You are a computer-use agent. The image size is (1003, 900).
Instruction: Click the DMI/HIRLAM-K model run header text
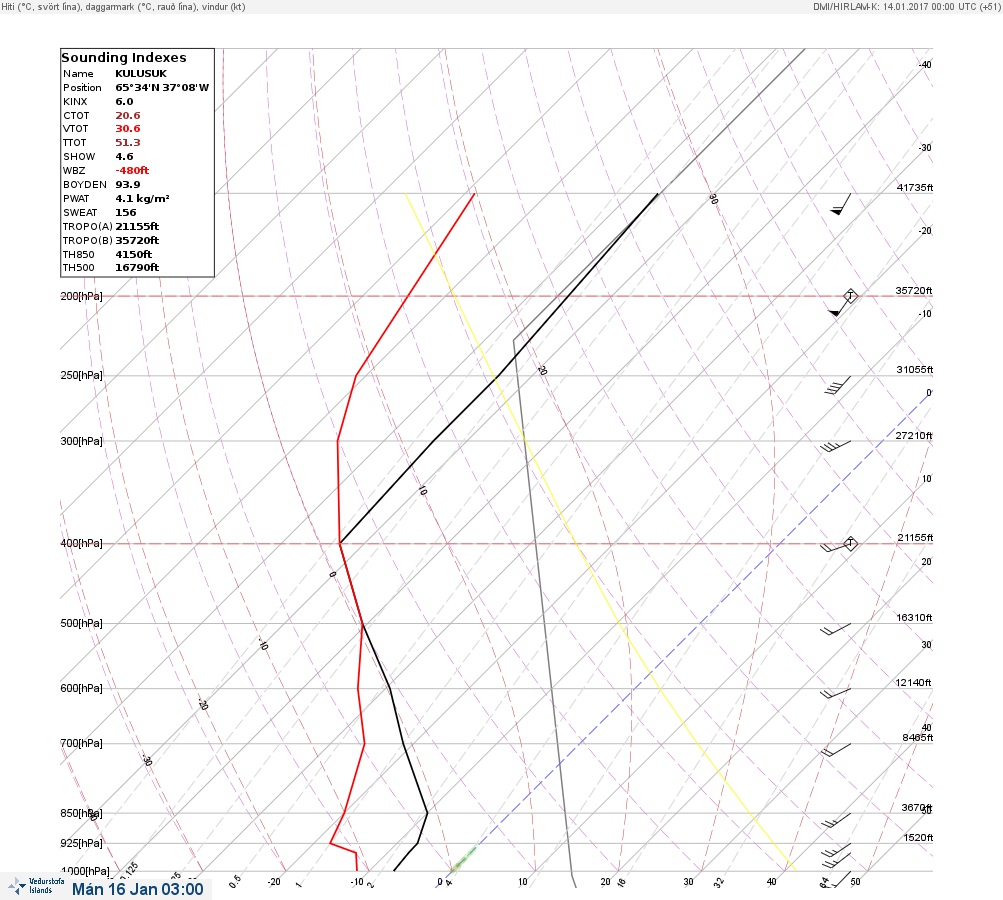(906, 6)
